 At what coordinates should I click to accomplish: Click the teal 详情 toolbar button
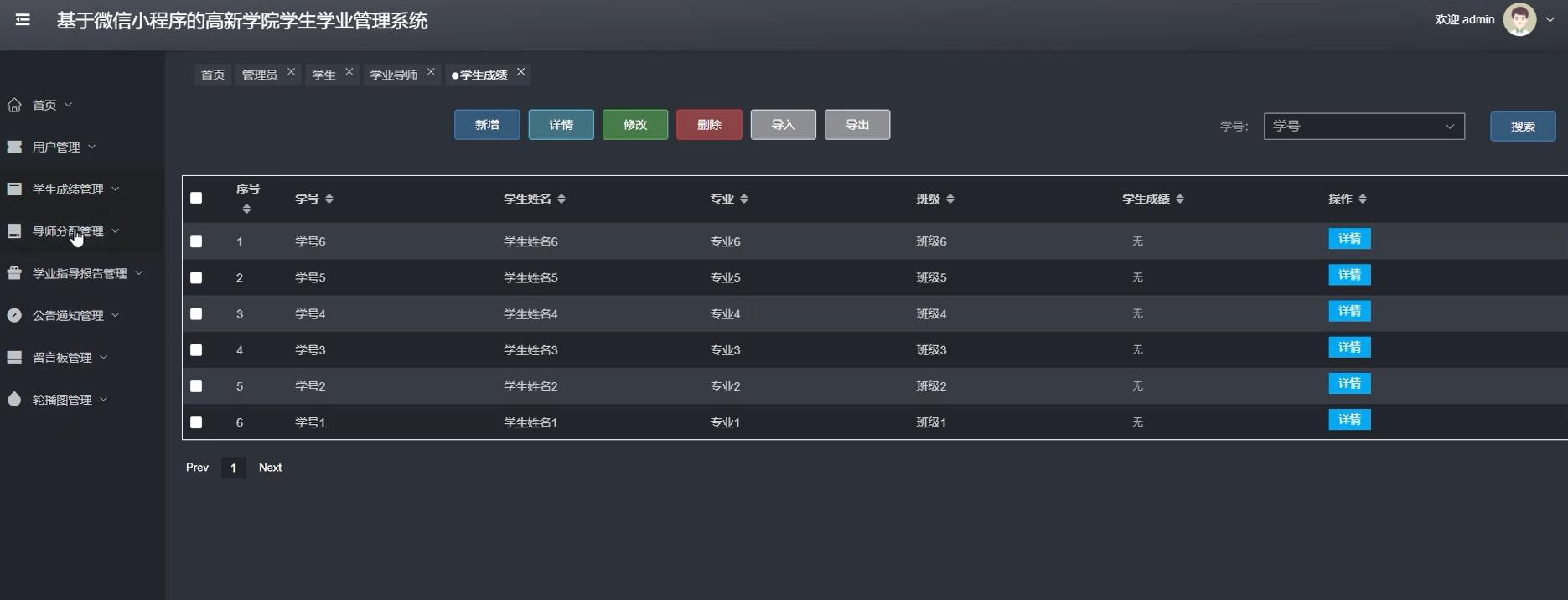561,125
